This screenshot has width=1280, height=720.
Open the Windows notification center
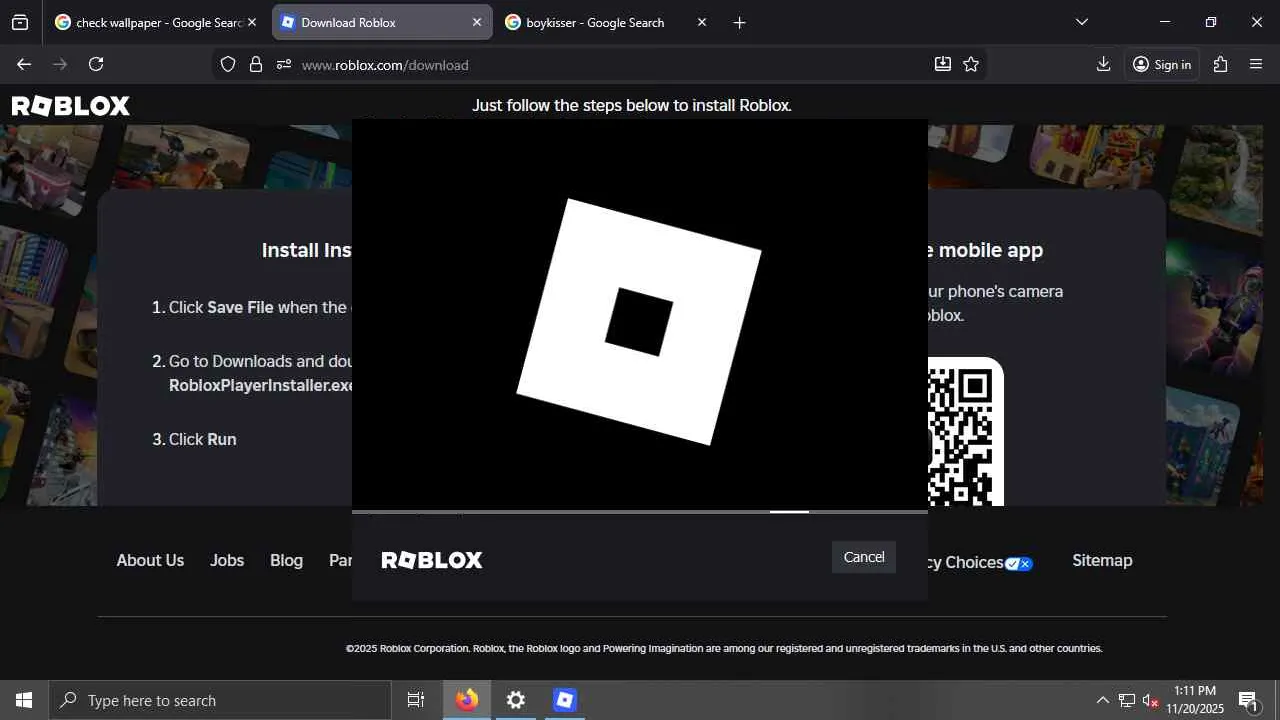[x=1248, y=700]
